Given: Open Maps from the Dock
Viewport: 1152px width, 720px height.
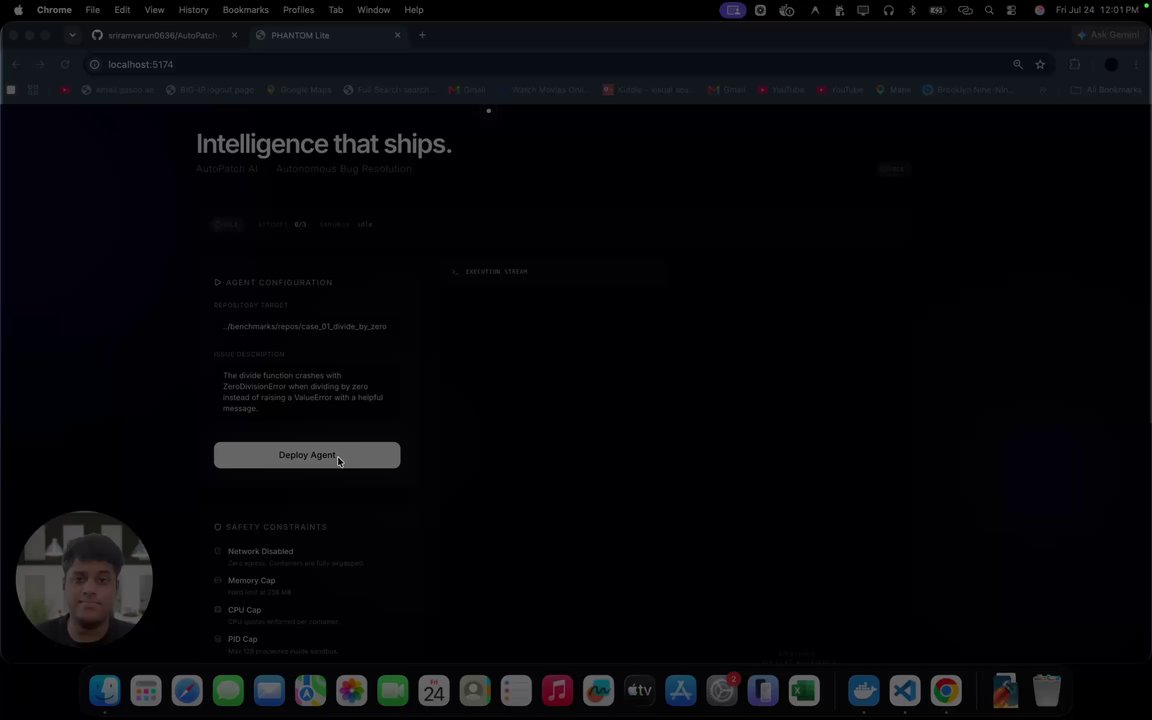Looking at the screenshot, I should point(311,691).
